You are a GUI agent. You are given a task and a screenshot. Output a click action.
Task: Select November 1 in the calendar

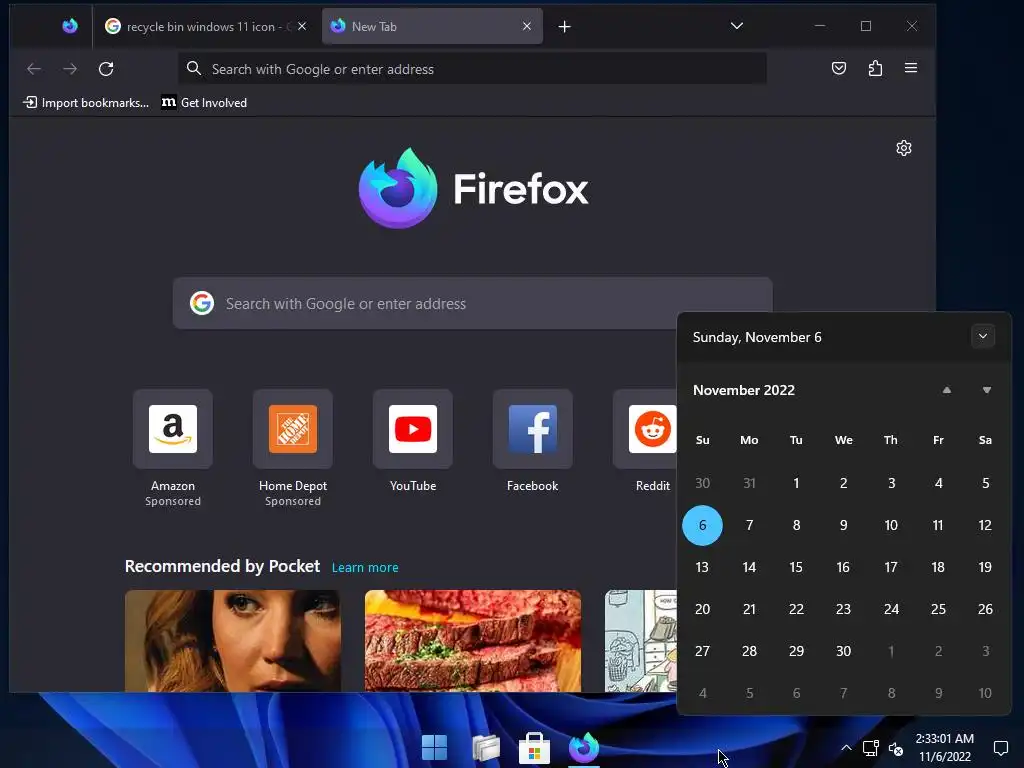point(796,483)
